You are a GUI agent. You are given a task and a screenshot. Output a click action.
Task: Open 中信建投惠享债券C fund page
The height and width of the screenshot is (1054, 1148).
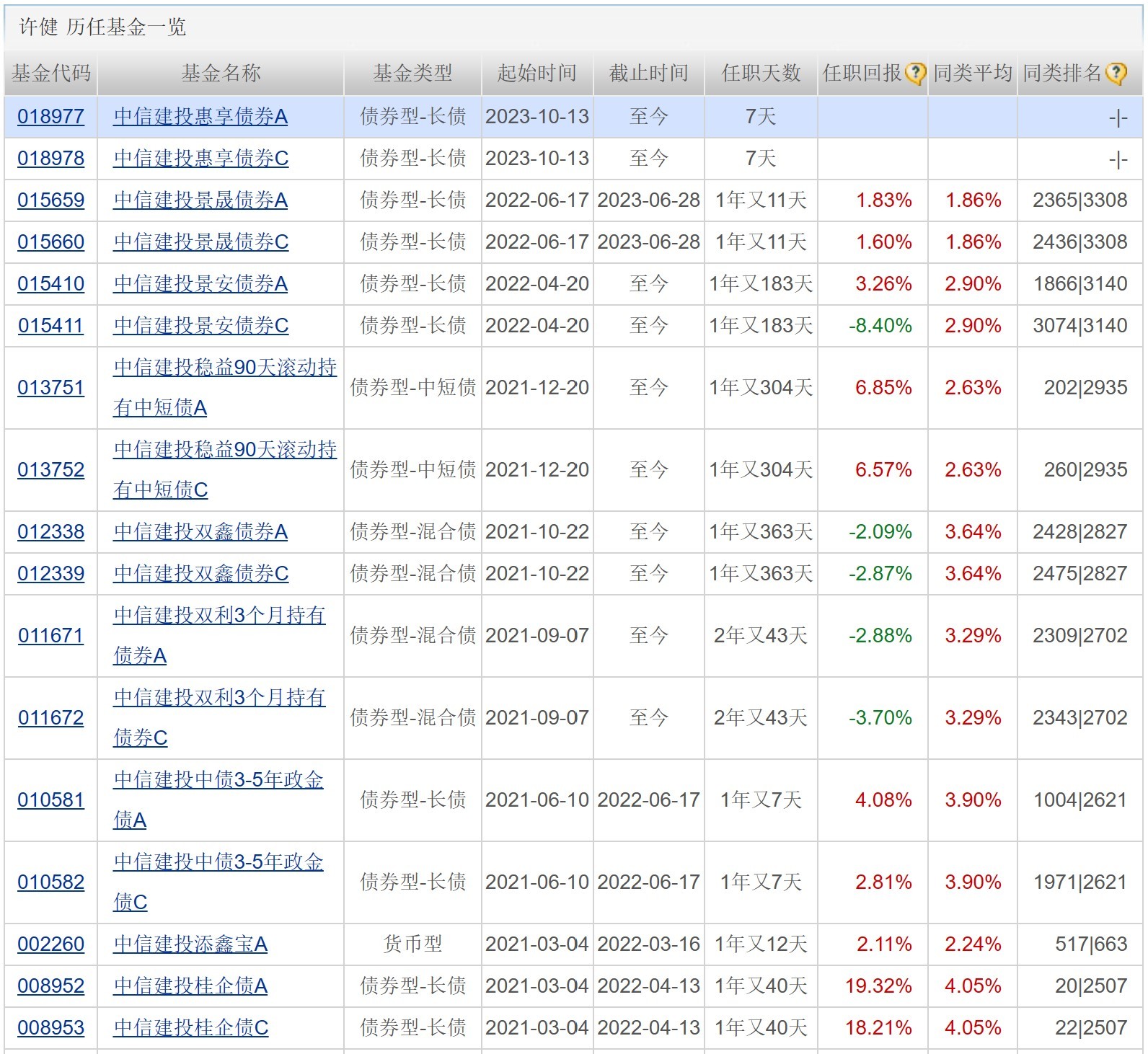click(200, 159)
